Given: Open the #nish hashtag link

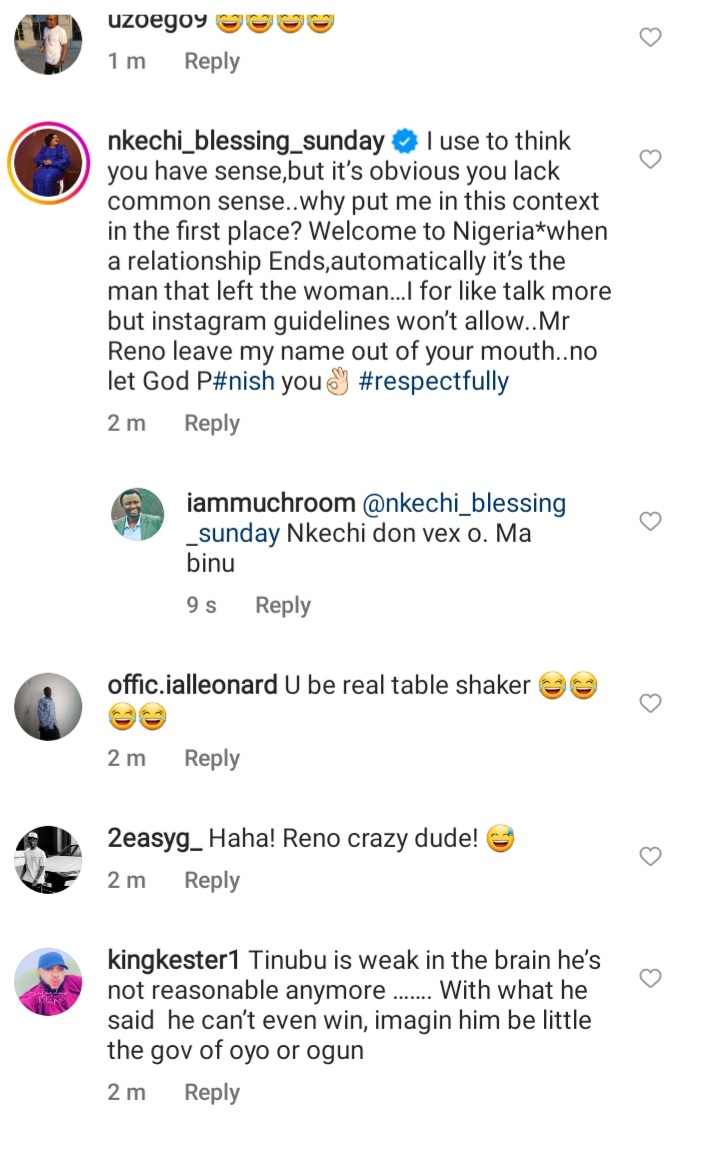Looking at the screenshot, I should coord(246,381).
